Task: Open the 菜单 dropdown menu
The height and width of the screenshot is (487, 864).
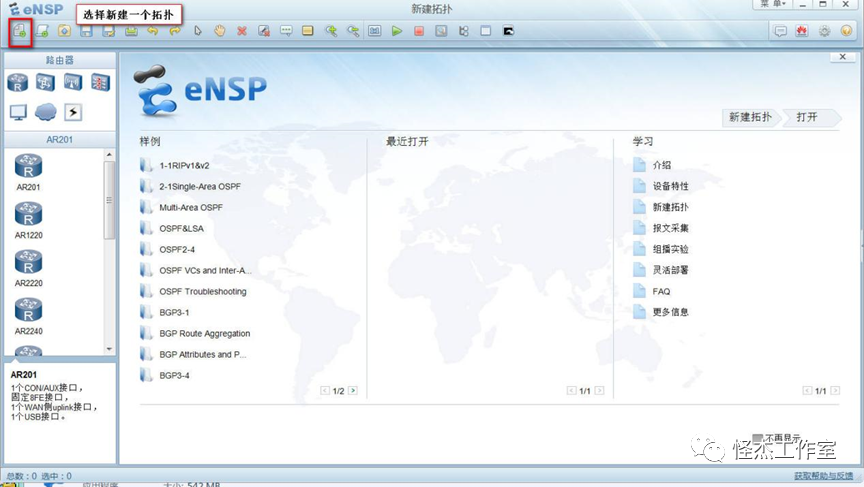Action: [773, 4]
